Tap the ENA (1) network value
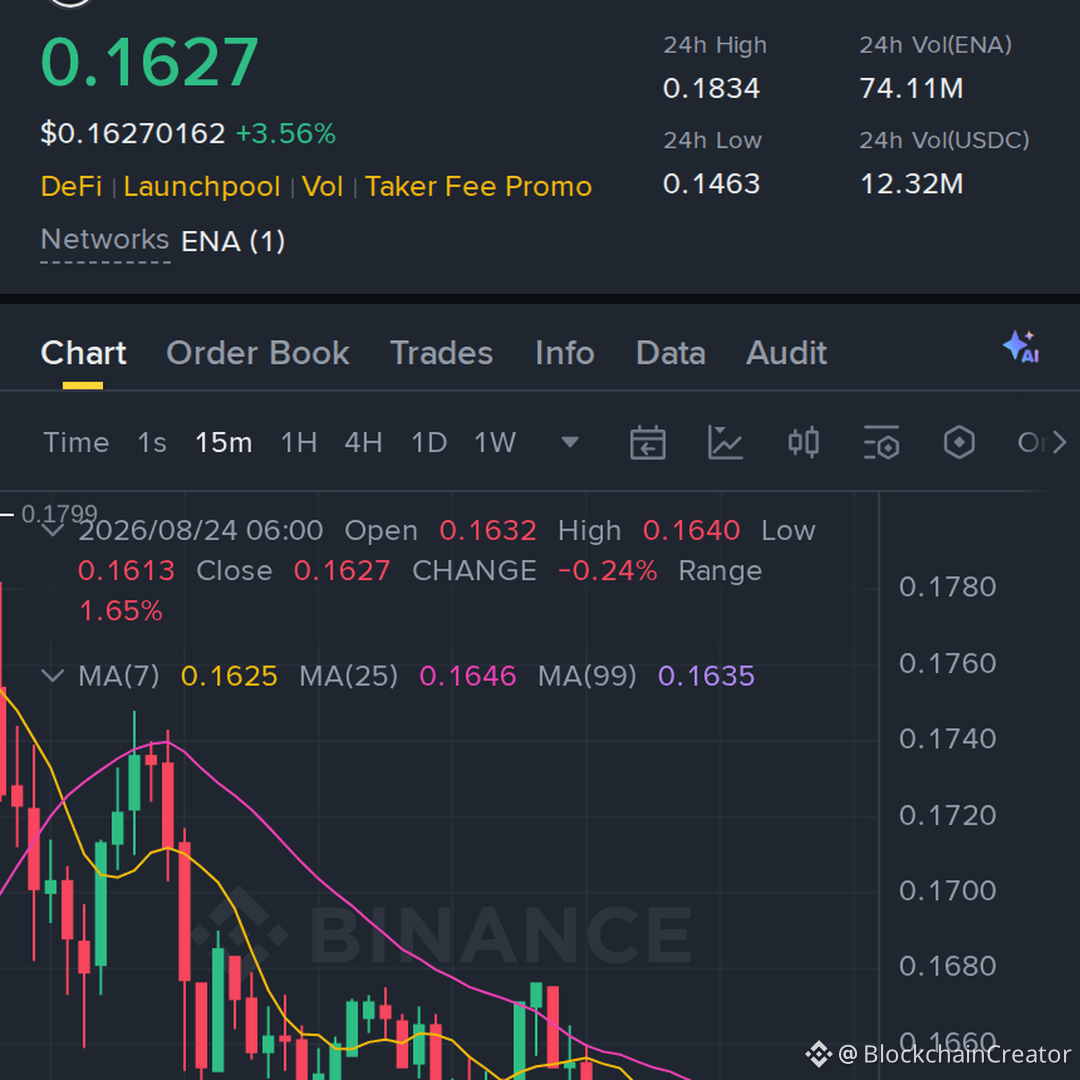 coord(233,241)
